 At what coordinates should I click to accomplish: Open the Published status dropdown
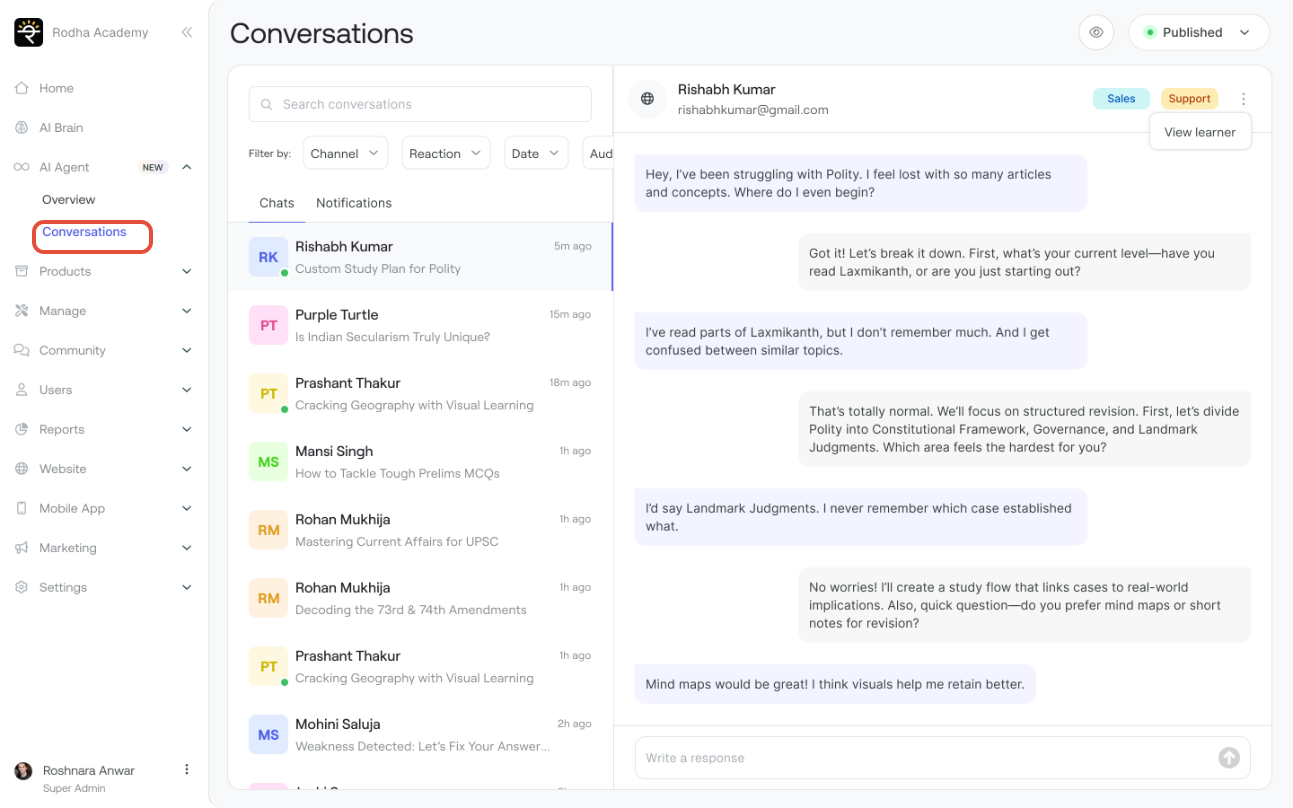(x=1198, y=32)
